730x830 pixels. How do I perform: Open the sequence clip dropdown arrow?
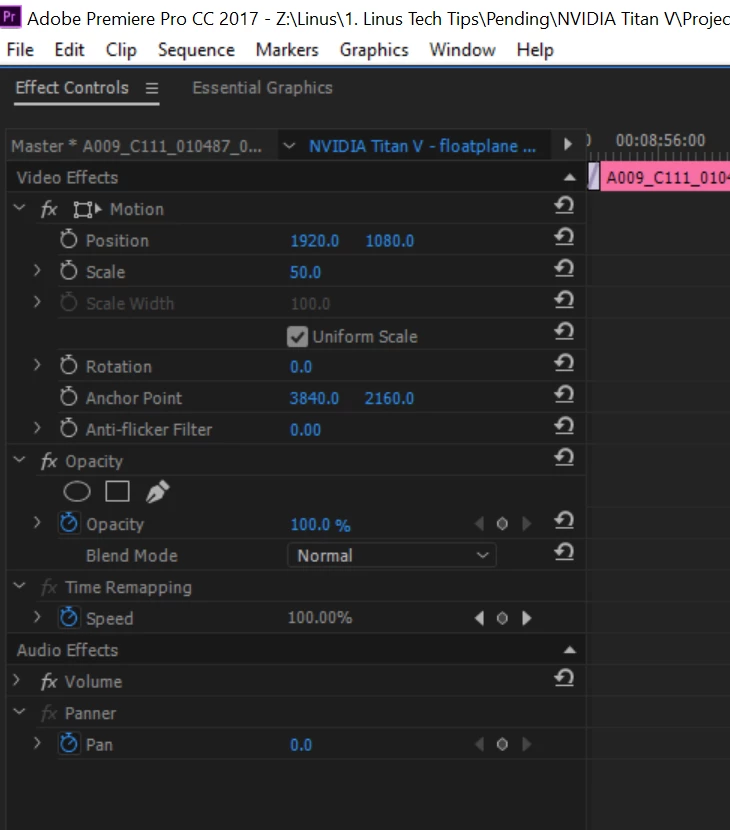coord(289,146)
